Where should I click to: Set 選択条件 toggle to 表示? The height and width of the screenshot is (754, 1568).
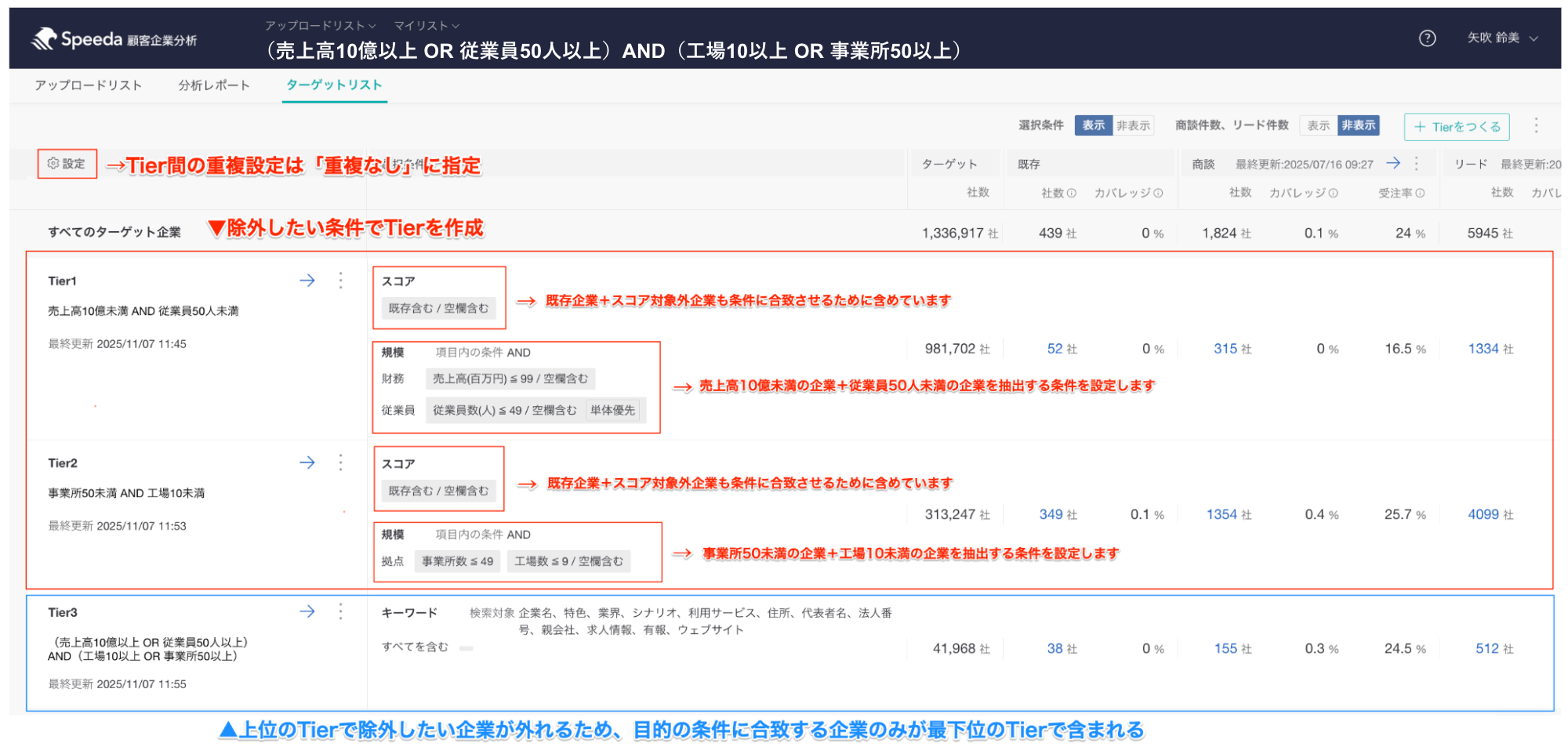click(x=1093, y=125)
